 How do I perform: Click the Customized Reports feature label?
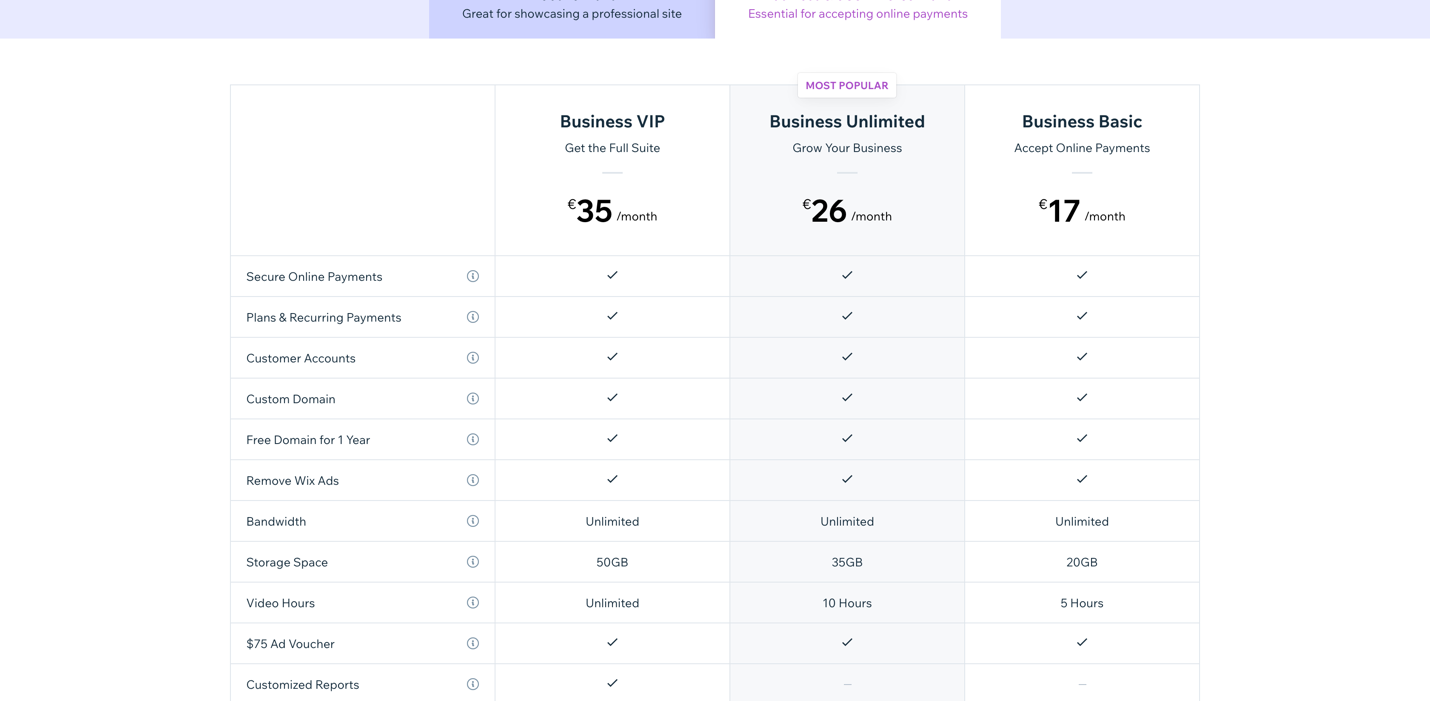point(302,685)
